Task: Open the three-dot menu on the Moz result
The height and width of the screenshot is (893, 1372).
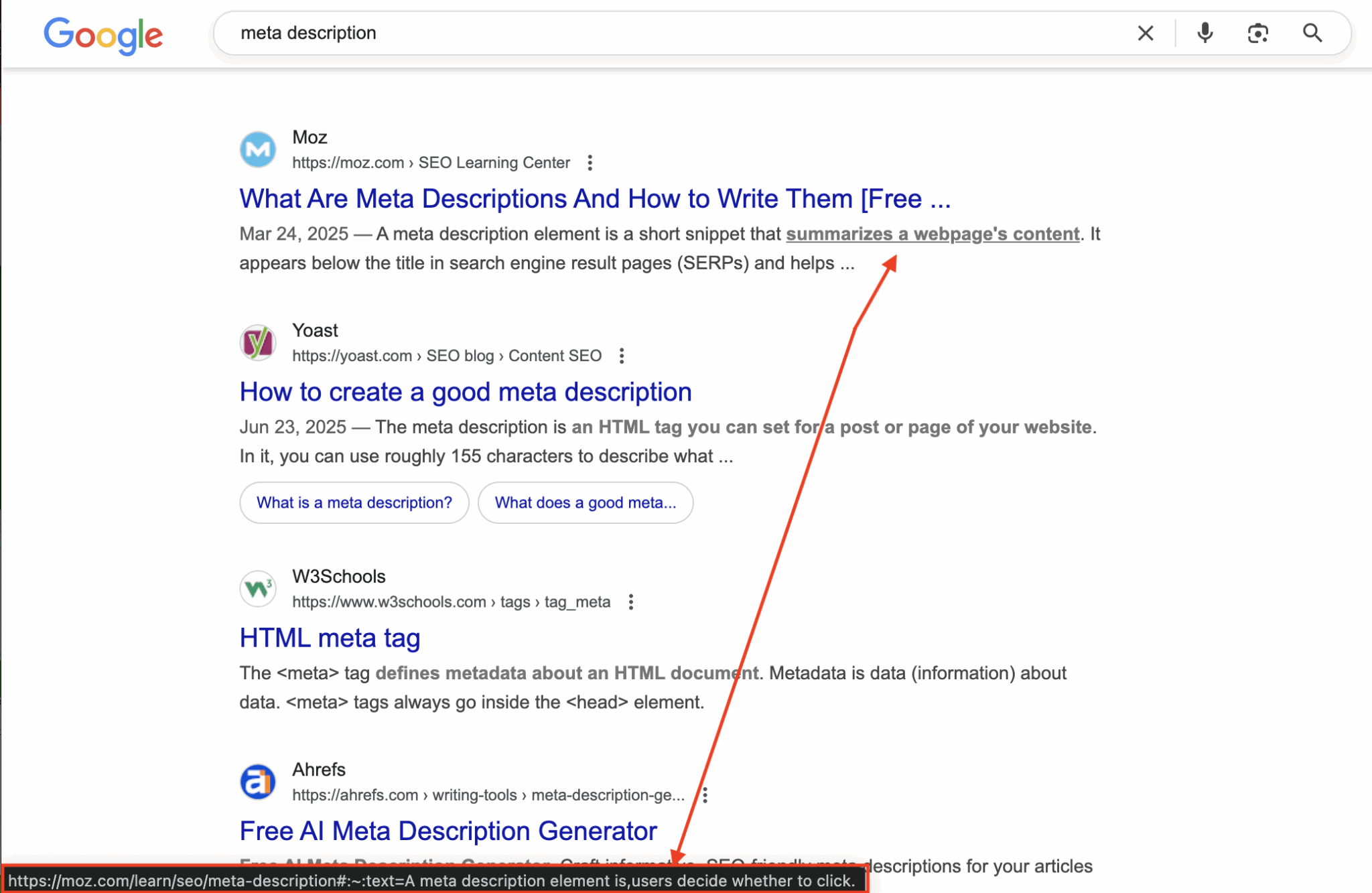Action: tap(590, 162)
